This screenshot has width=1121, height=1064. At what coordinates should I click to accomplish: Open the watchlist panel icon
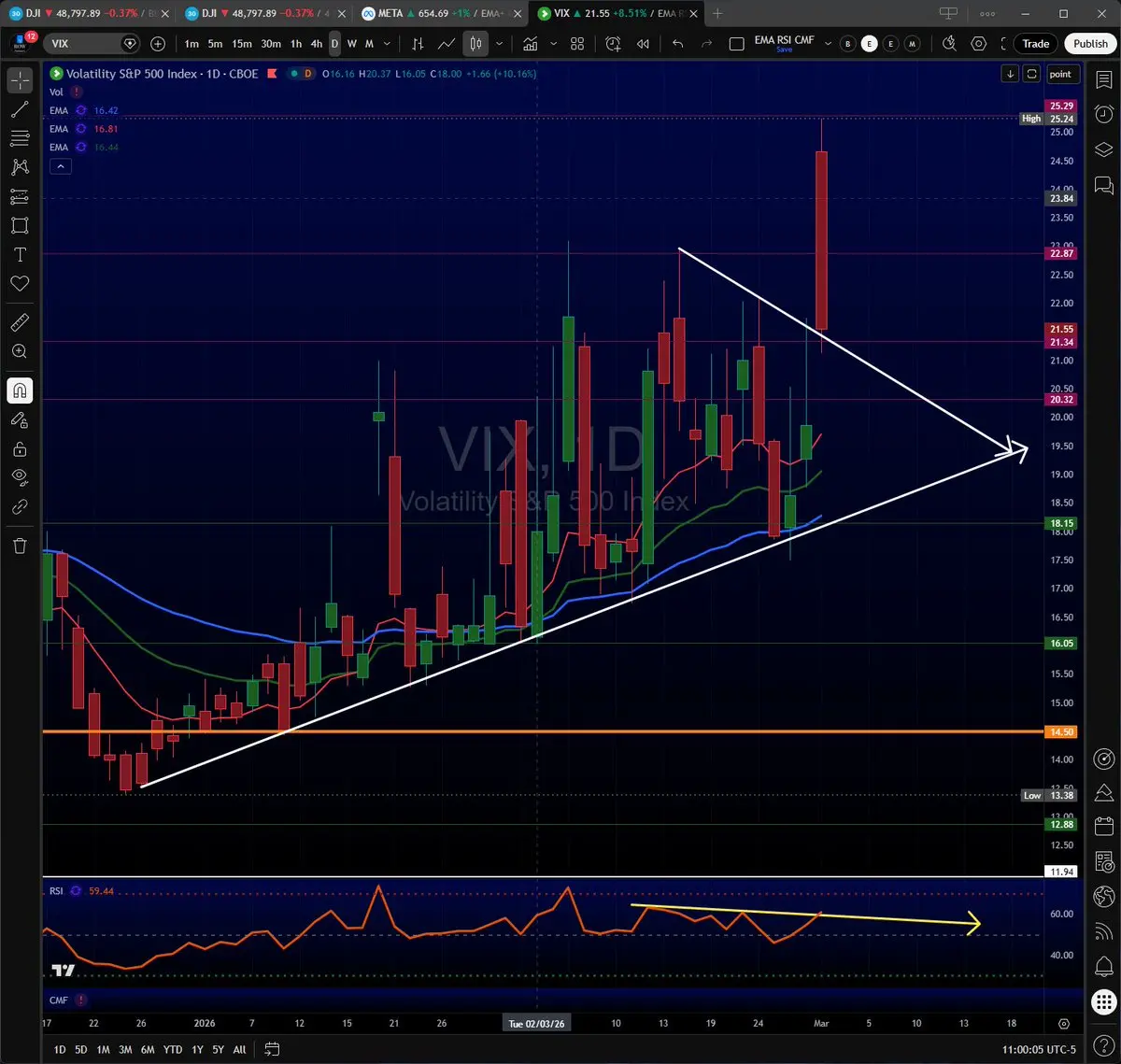point(1103,80)
